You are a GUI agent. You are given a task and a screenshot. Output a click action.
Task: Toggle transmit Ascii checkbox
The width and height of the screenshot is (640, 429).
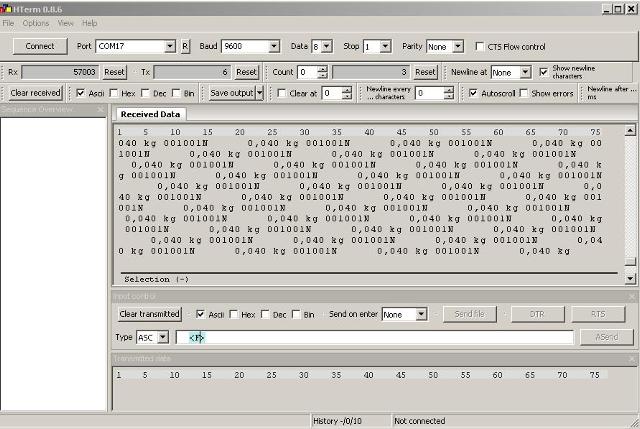[x=200, y=314]
